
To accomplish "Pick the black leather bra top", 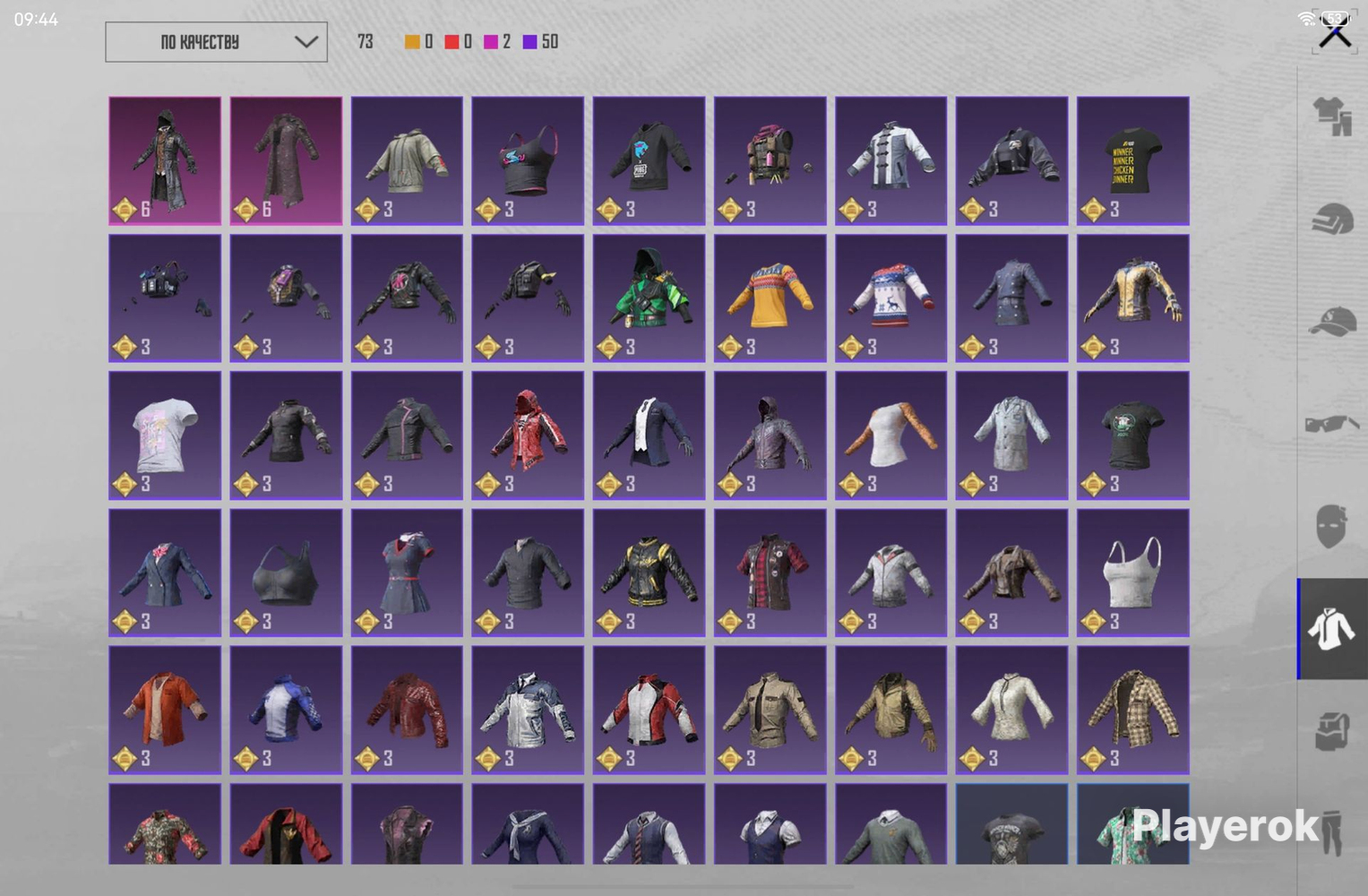I will (286, 573).
